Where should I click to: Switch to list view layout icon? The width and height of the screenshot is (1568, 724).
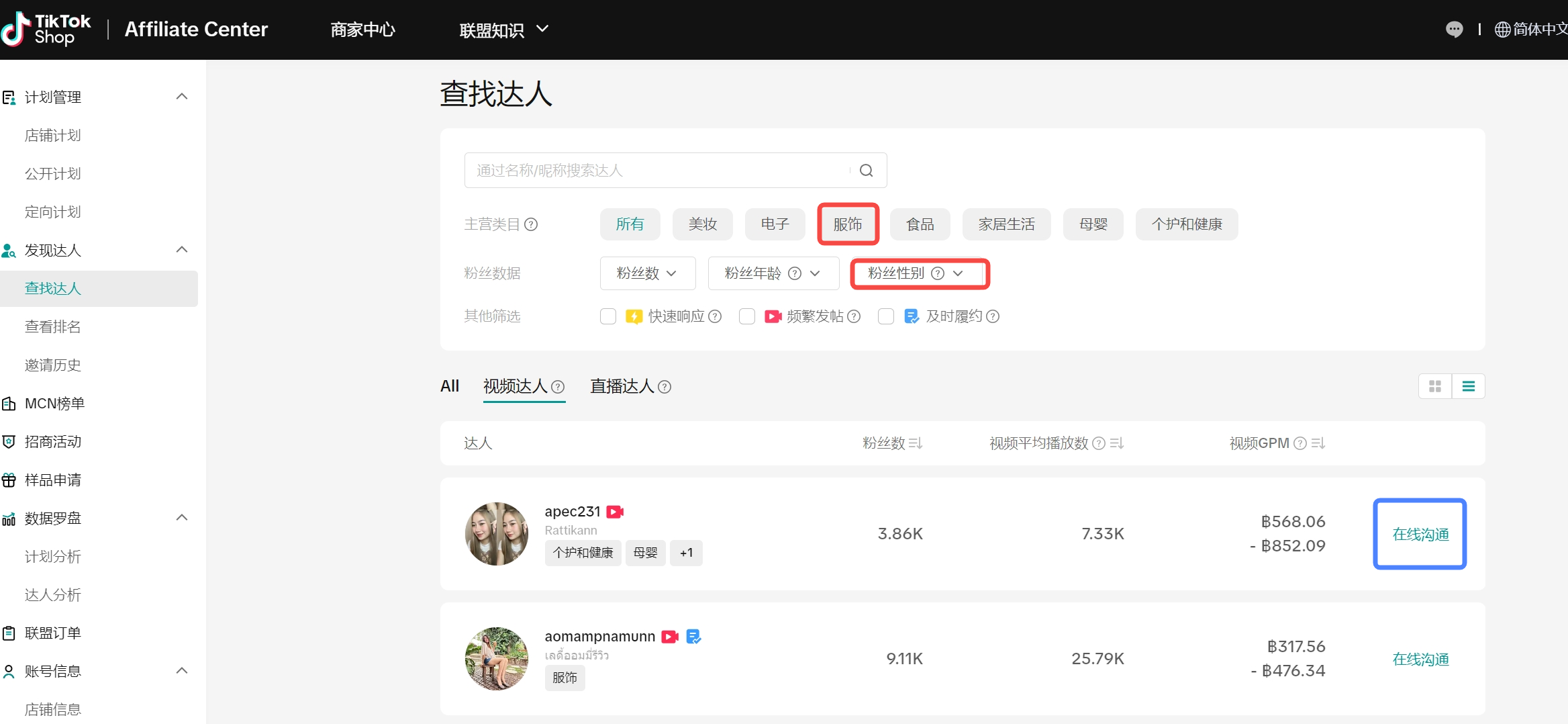[1468, 386]
